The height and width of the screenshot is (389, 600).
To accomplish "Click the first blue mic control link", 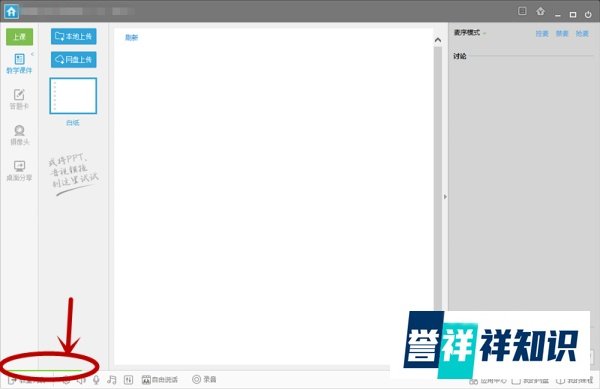I will (x=542, y=34).
